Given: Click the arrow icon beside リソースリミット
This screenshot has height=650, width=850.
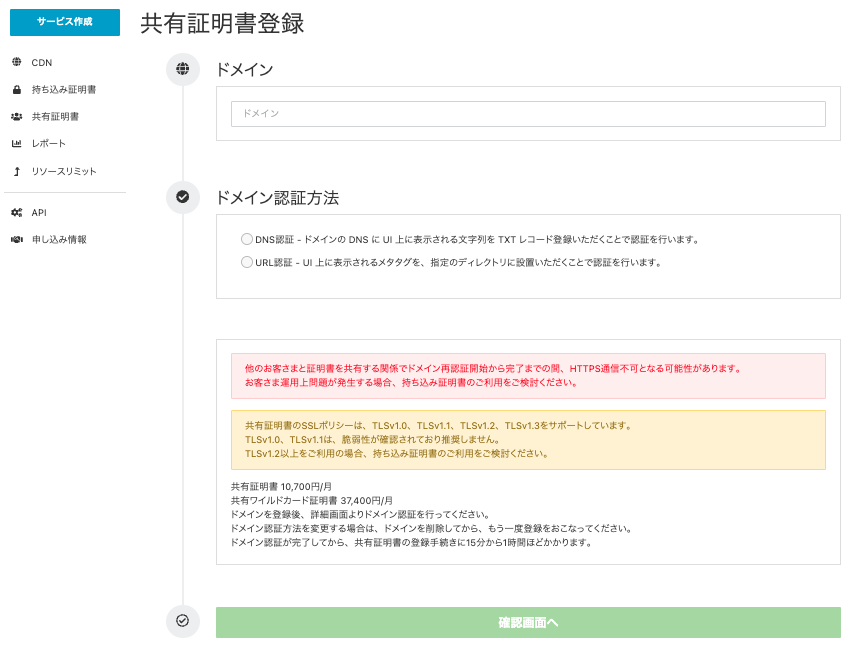Looking at the screenshot, I should click(16, 171).
